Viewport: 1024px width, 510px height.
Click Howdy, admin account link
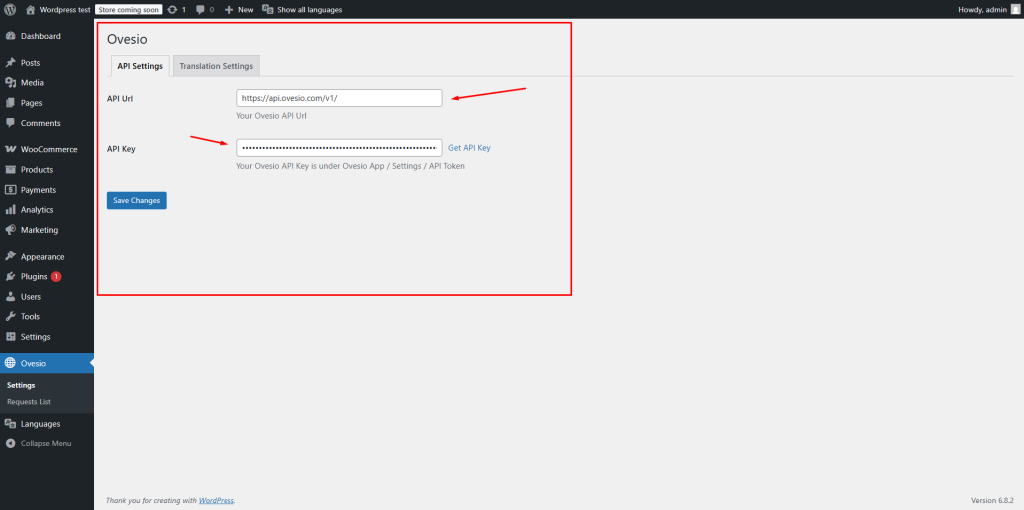tap(982, 10)
